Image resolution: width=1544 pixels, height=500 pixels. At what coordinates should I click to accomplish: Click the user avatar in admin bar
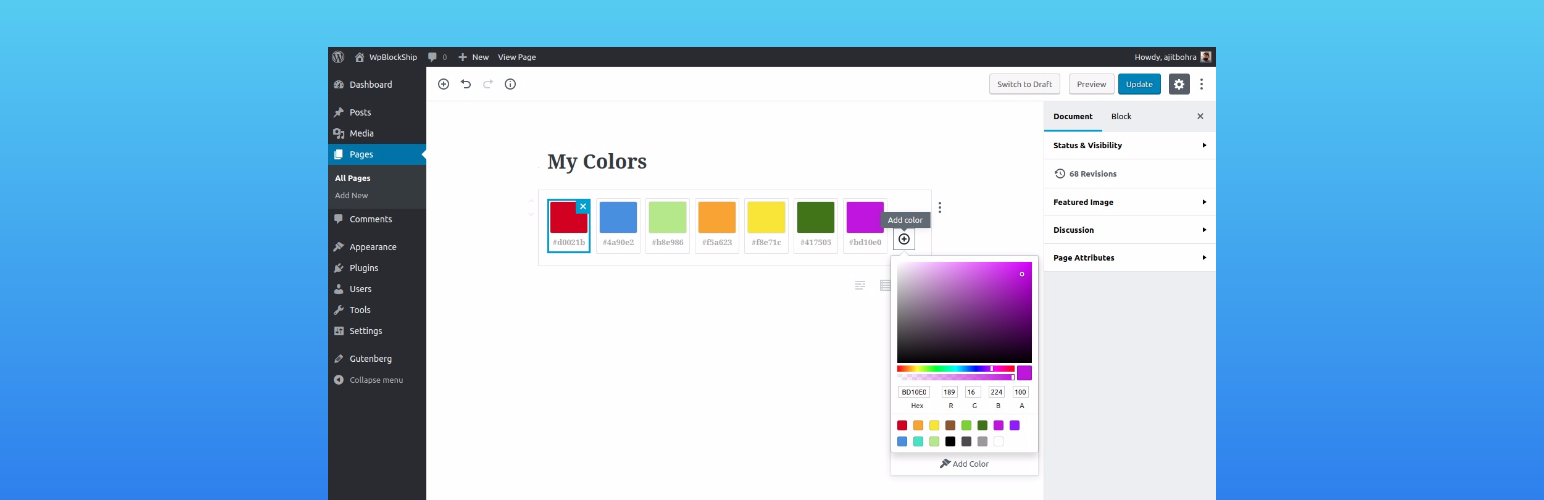click(1206, 57)
